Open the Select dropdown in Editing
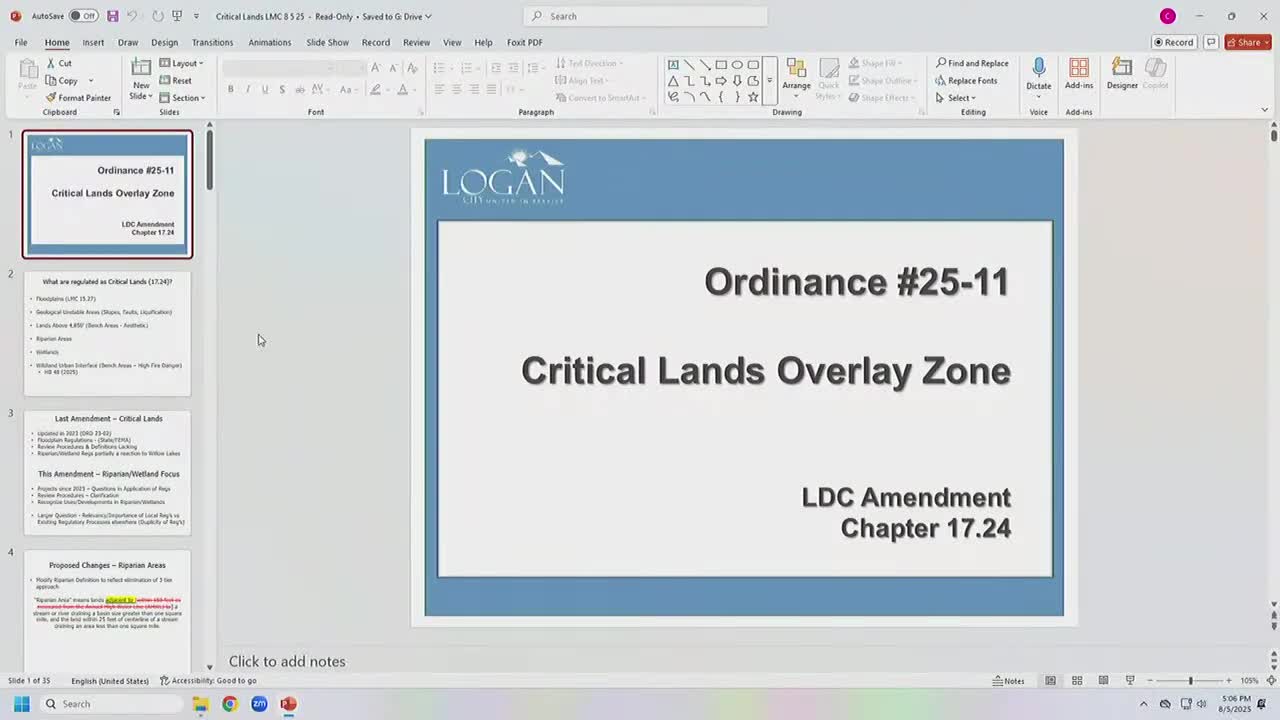The height and width of the screenshot is (720, 1280). (955, 98)
